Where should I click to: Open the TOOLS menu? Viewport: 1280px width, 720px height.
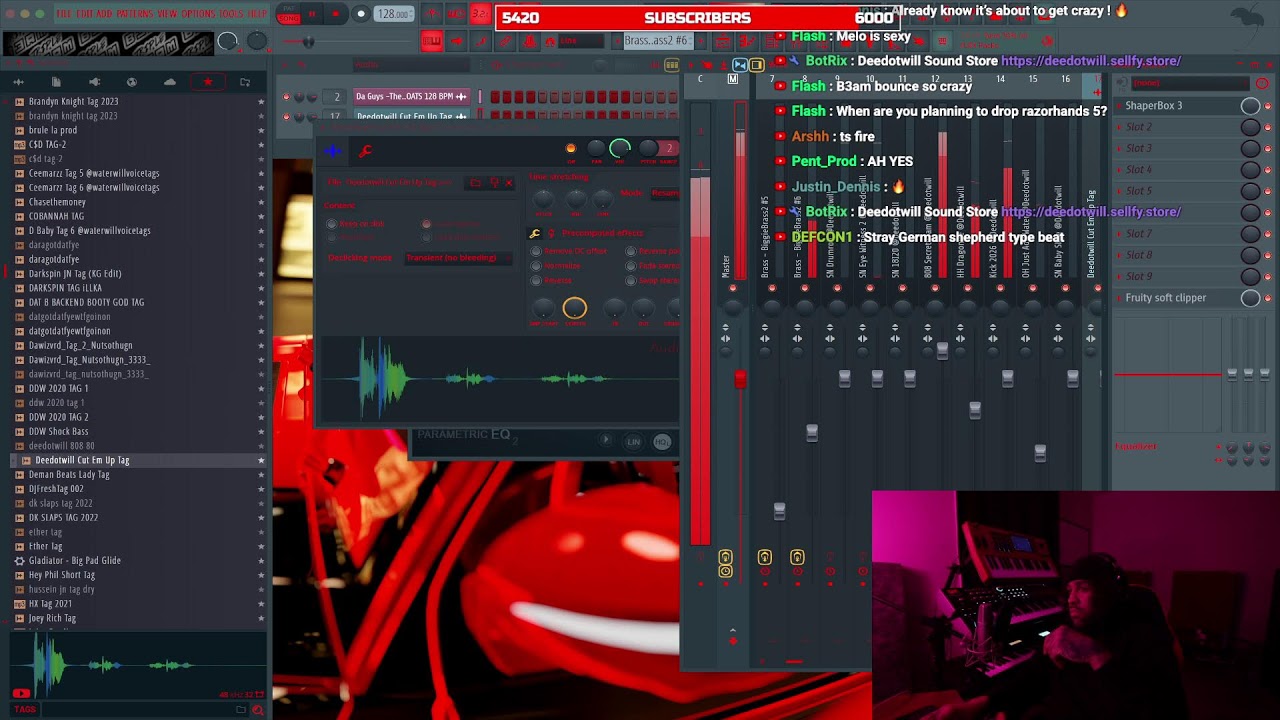coord(231,14)
